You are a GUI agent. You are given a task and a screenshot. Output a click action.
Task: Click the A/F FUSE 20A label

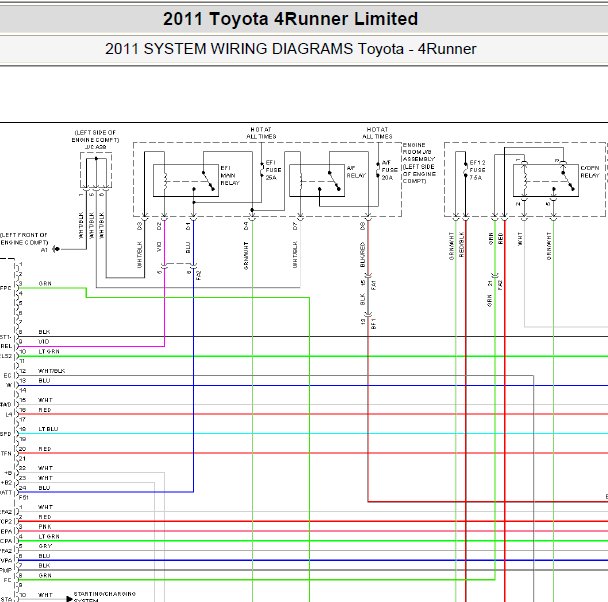pos(390,170)
